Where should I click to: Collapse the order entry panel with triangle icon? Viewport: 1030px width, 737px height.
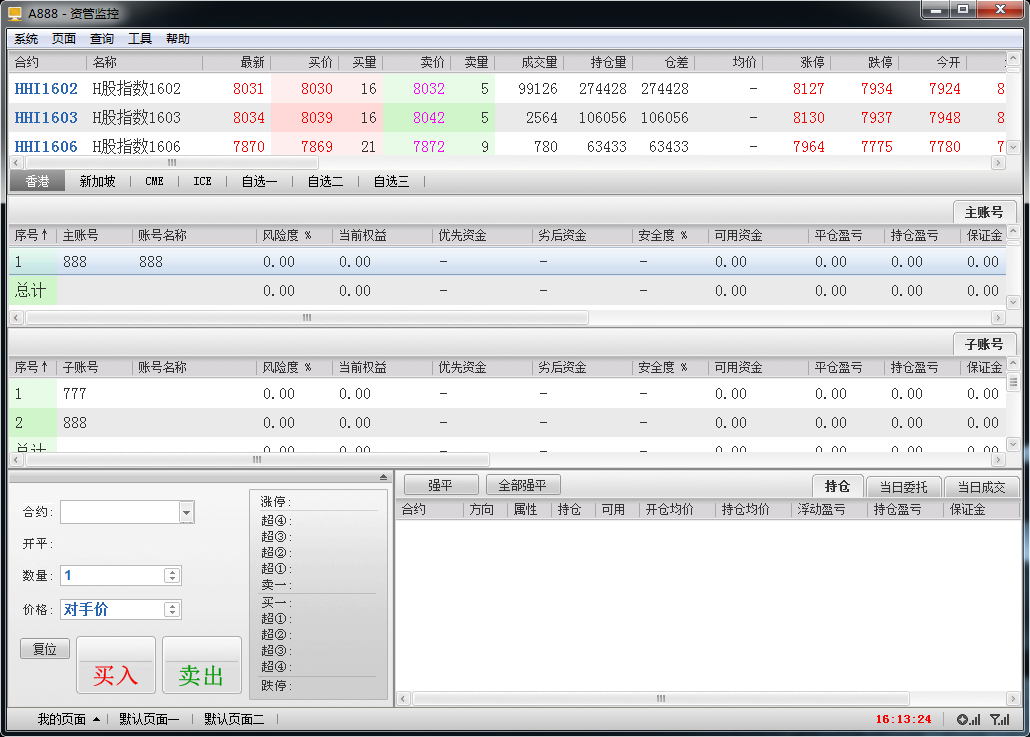pyautogui.click(x=383, y=477)
